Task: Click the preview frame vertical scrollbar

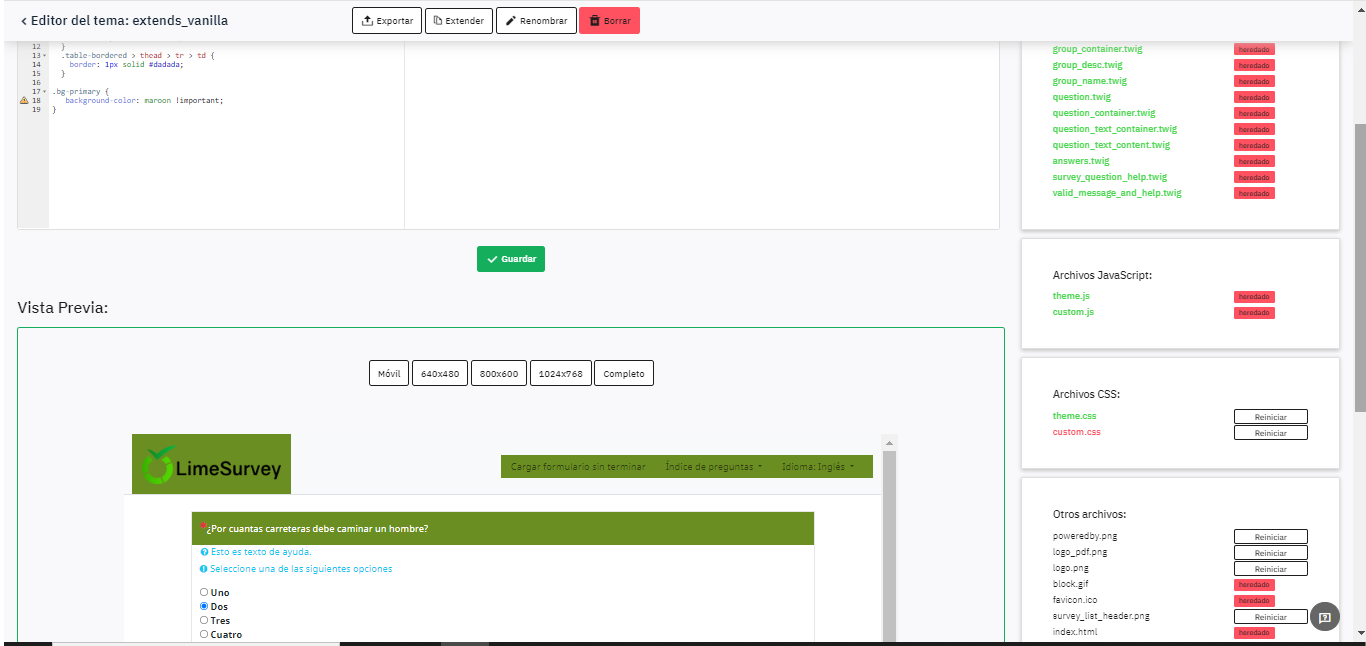Action: coord(889,547)
